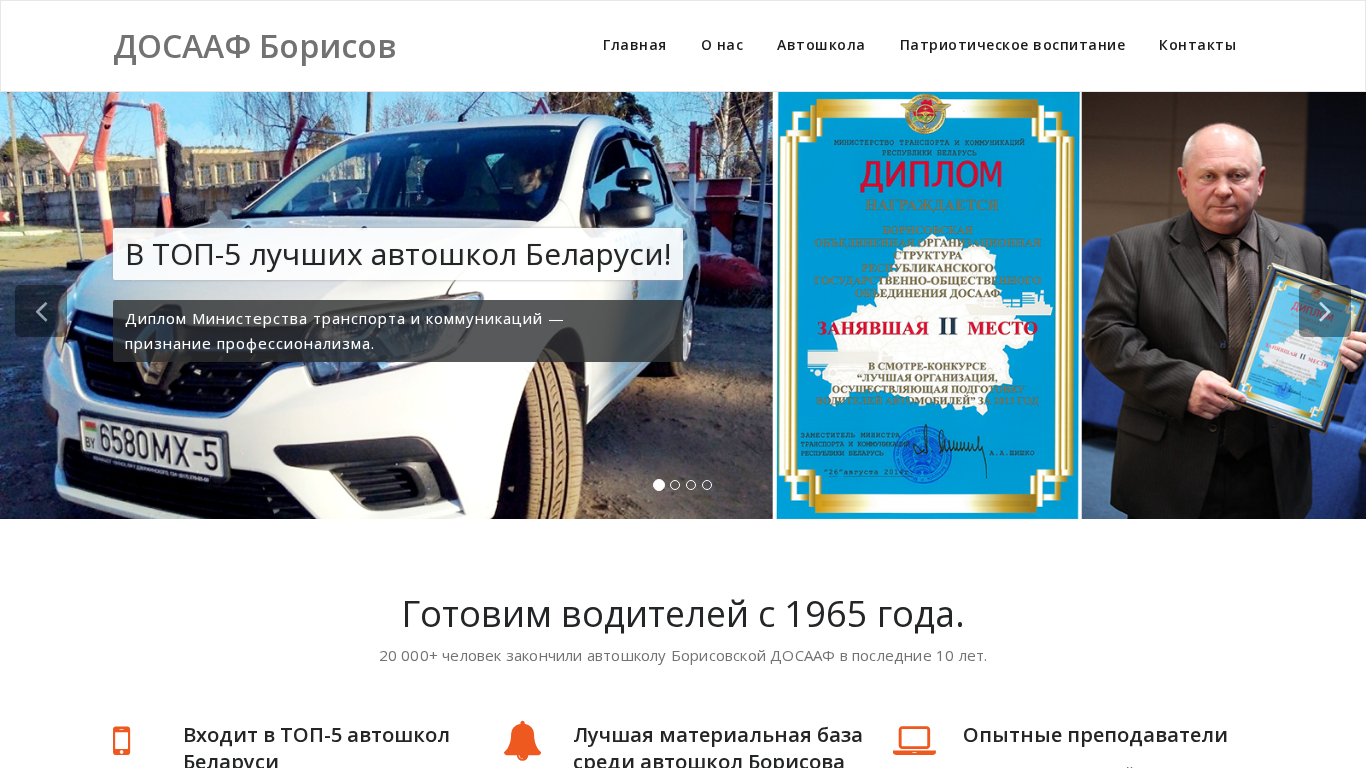Click the ДОСААФ Борисов site logo
This screenshot has width=1366, height=768.
click(255, 47)
